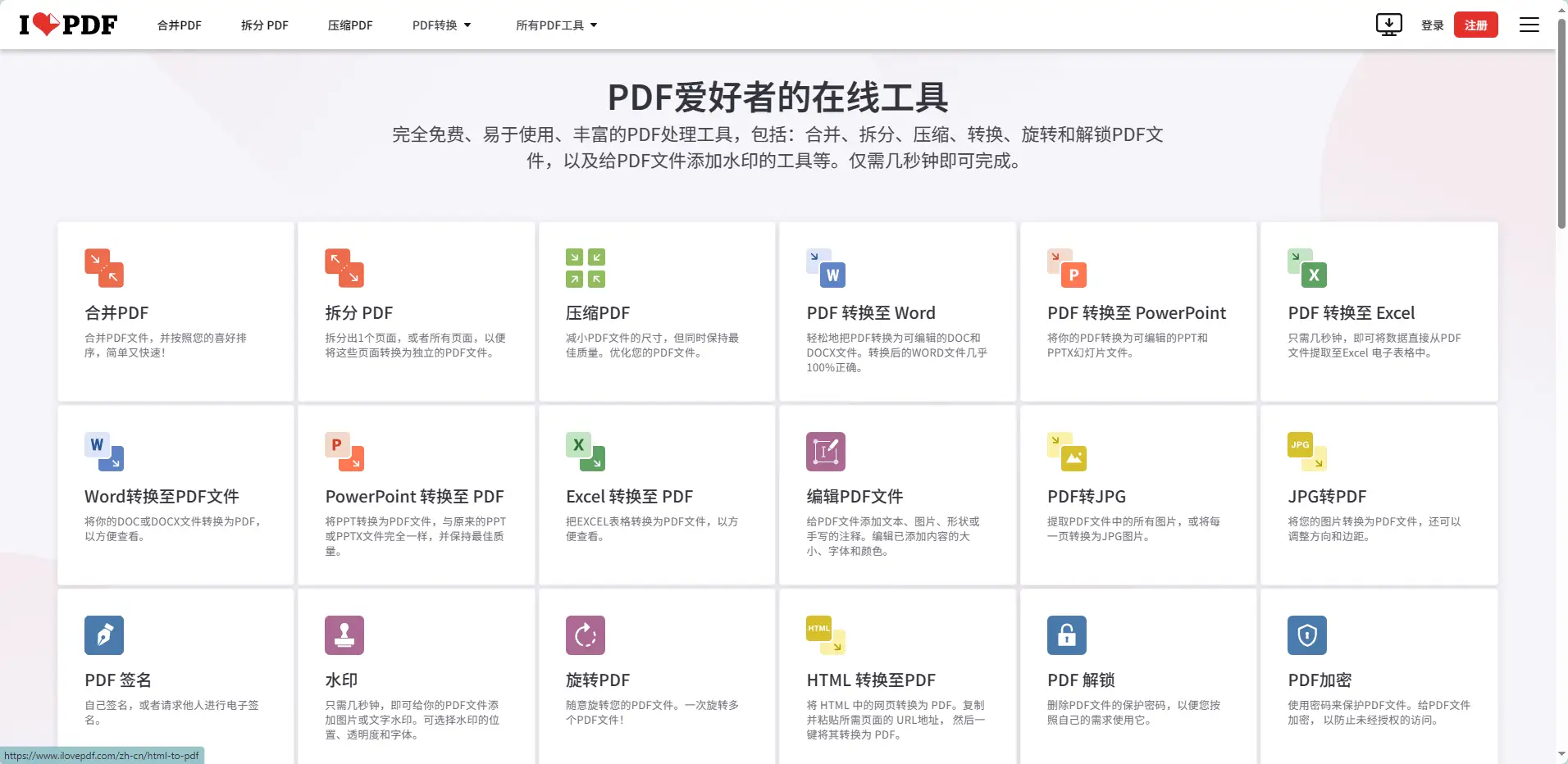Click the 水印 stamp icon
1568x764 pixels.
pyautogui.click(x=344, y=635)
